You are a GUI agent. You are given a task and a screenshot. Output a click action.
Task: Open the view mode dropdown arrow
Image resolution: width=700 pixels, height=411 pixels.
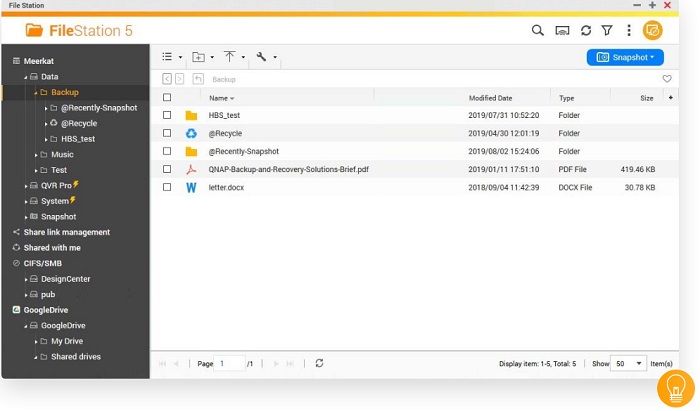[180, 57]
